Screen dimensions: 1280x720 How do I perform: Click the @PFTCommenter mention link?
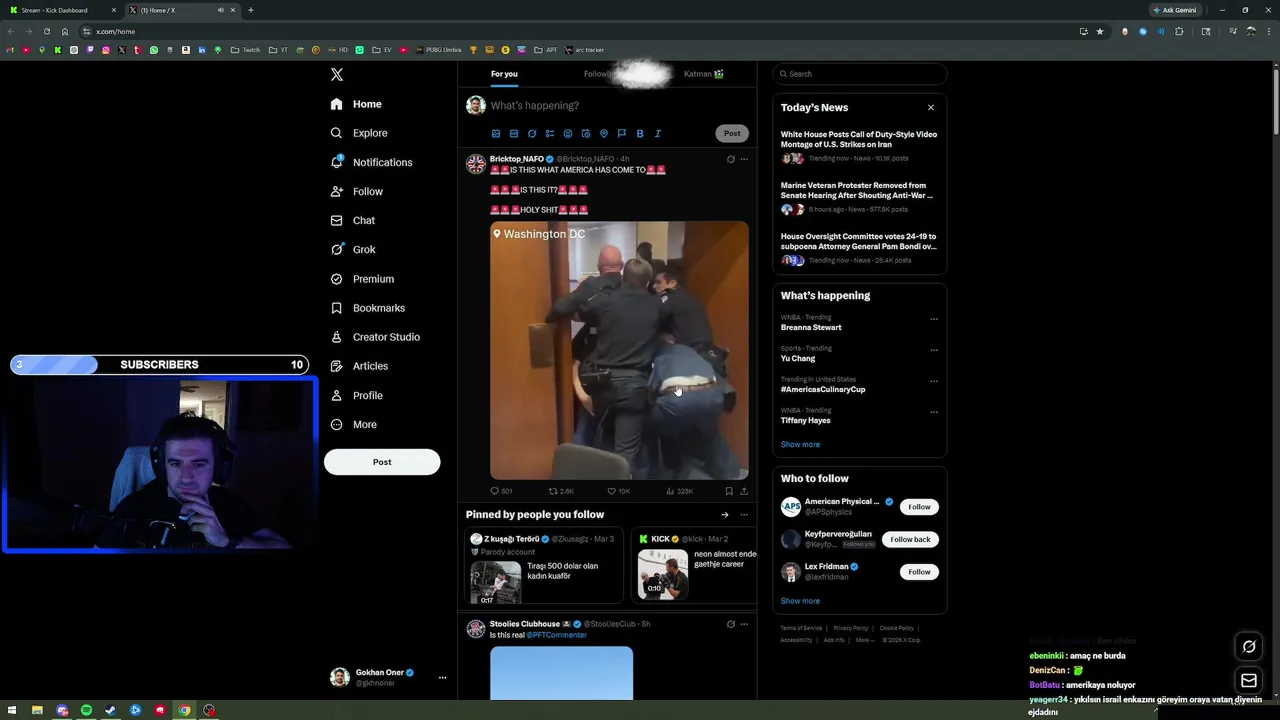(x=557, y=635)
